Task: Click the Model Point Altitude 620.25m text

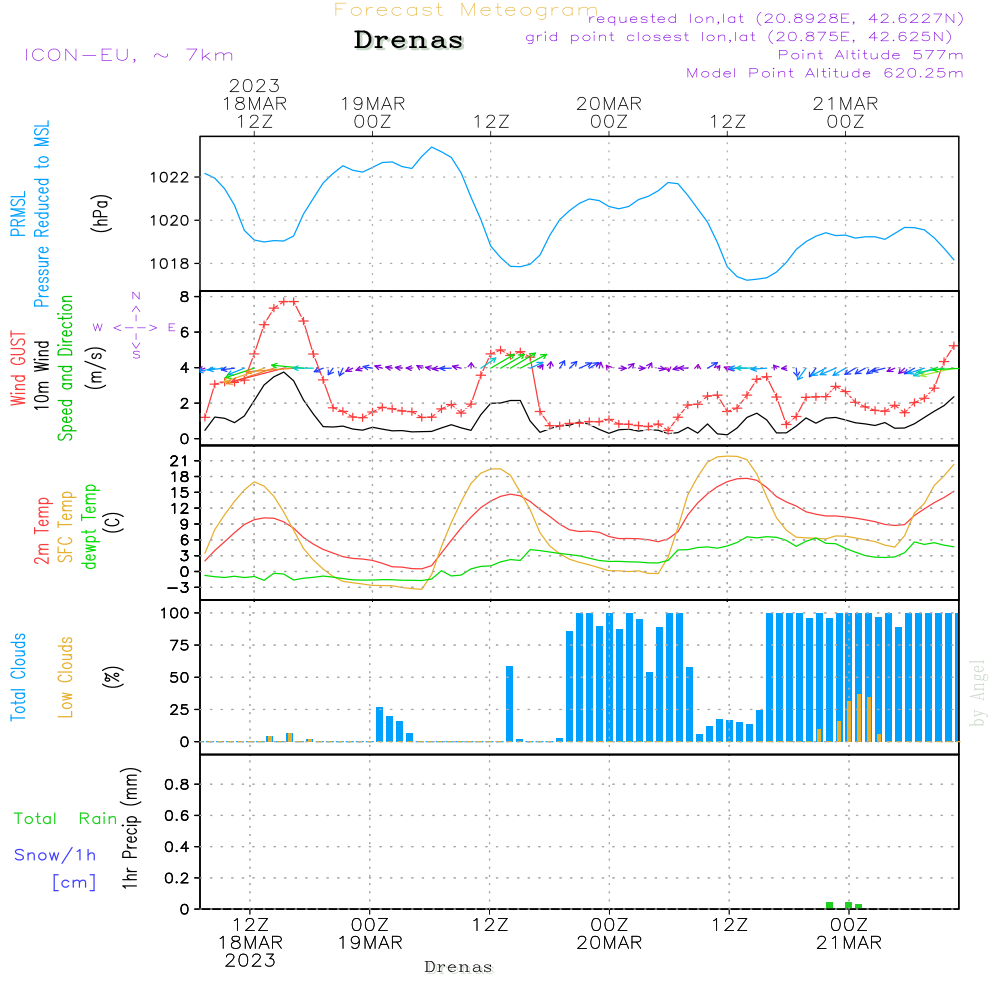Action: point(824,73)
